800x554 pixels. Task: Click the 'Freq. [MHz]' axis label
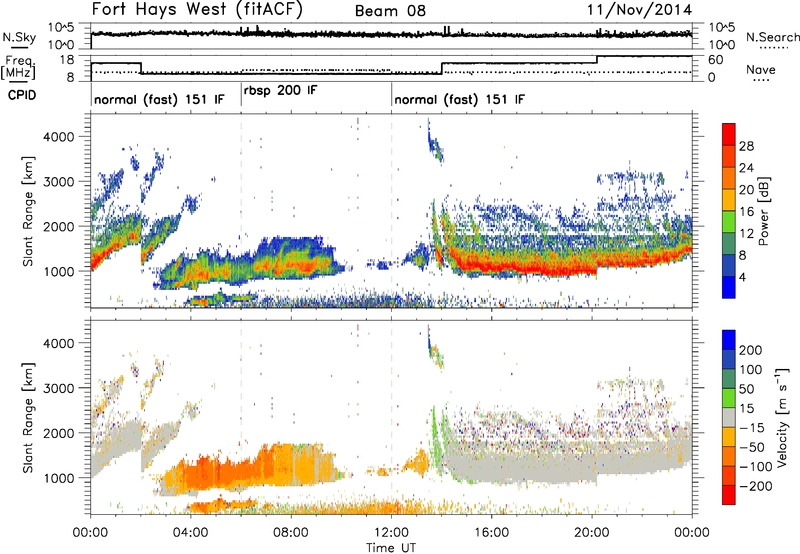pos(18,67)
